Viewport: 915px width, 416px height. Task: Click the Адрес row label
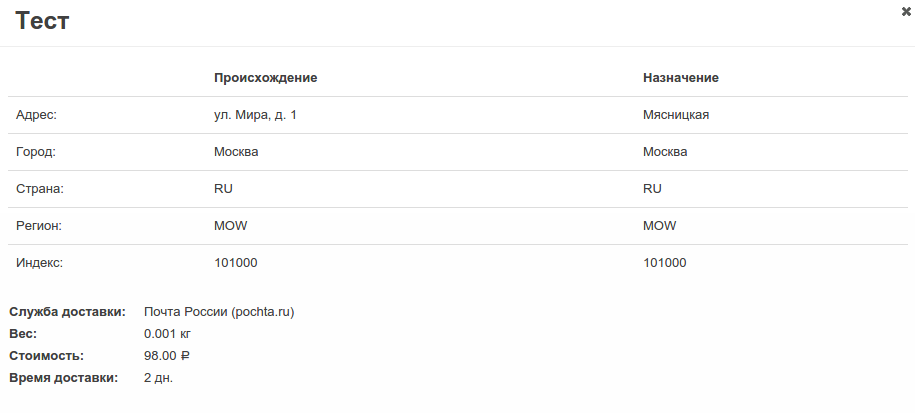click(x=37, y=115)
